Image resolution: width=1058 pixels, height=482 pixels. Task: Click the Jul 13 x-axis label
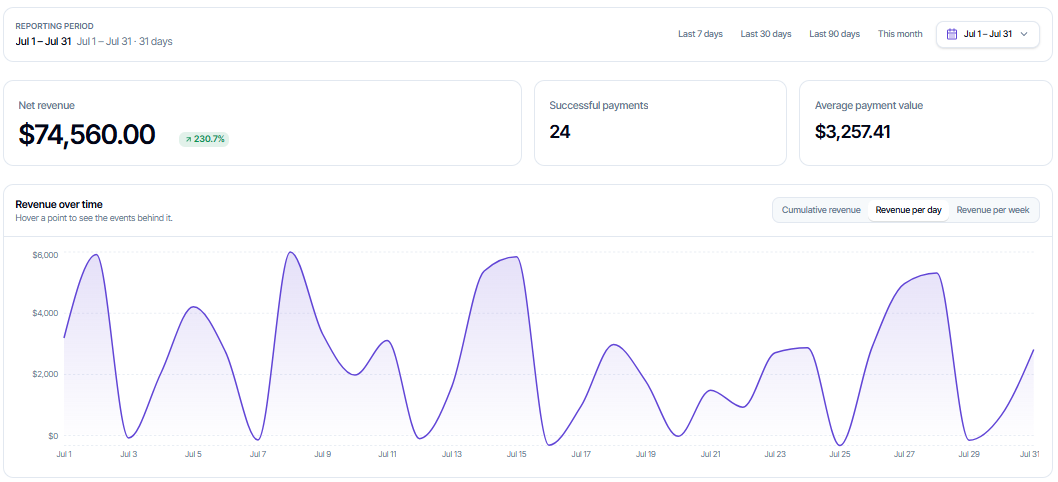(452, 454)
